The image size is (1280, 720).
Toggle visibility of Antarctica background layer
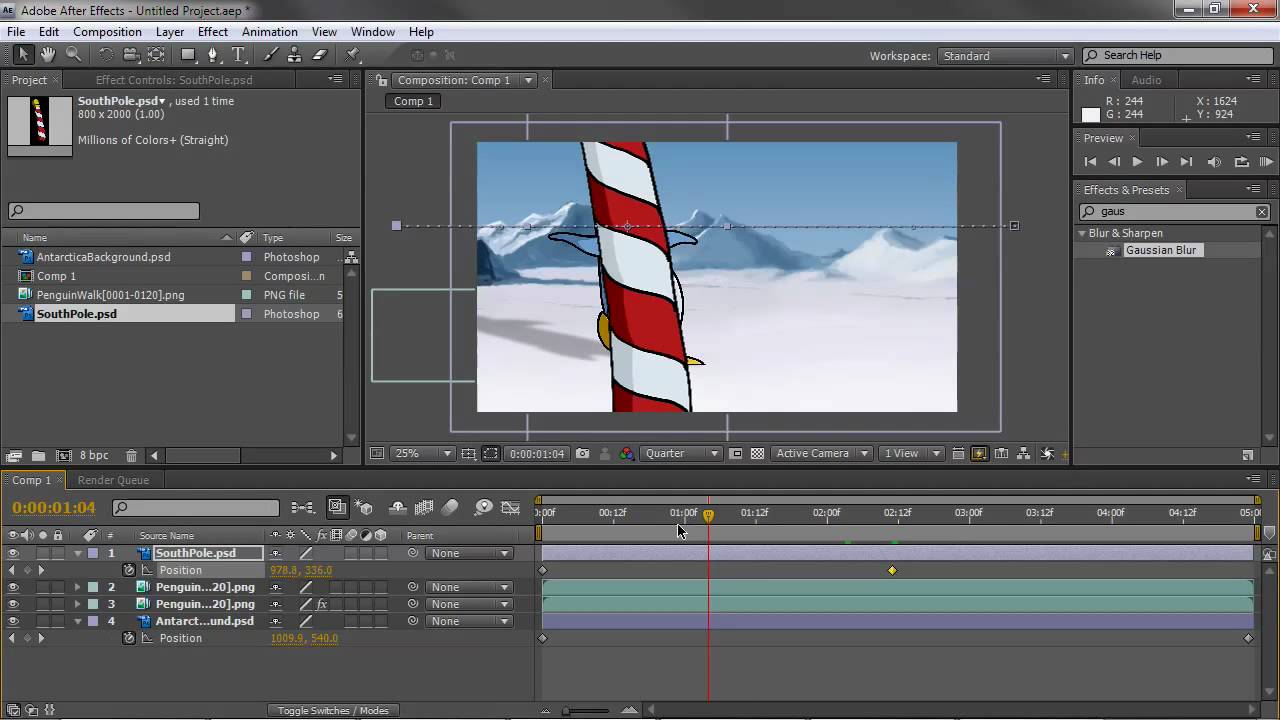point(13,621)
